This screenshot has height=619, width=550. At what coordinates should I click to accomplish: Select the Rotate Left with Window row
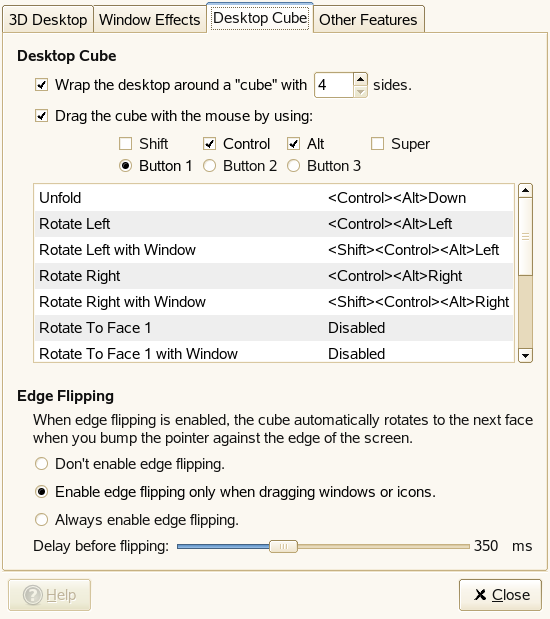click(x=274, y=250)
